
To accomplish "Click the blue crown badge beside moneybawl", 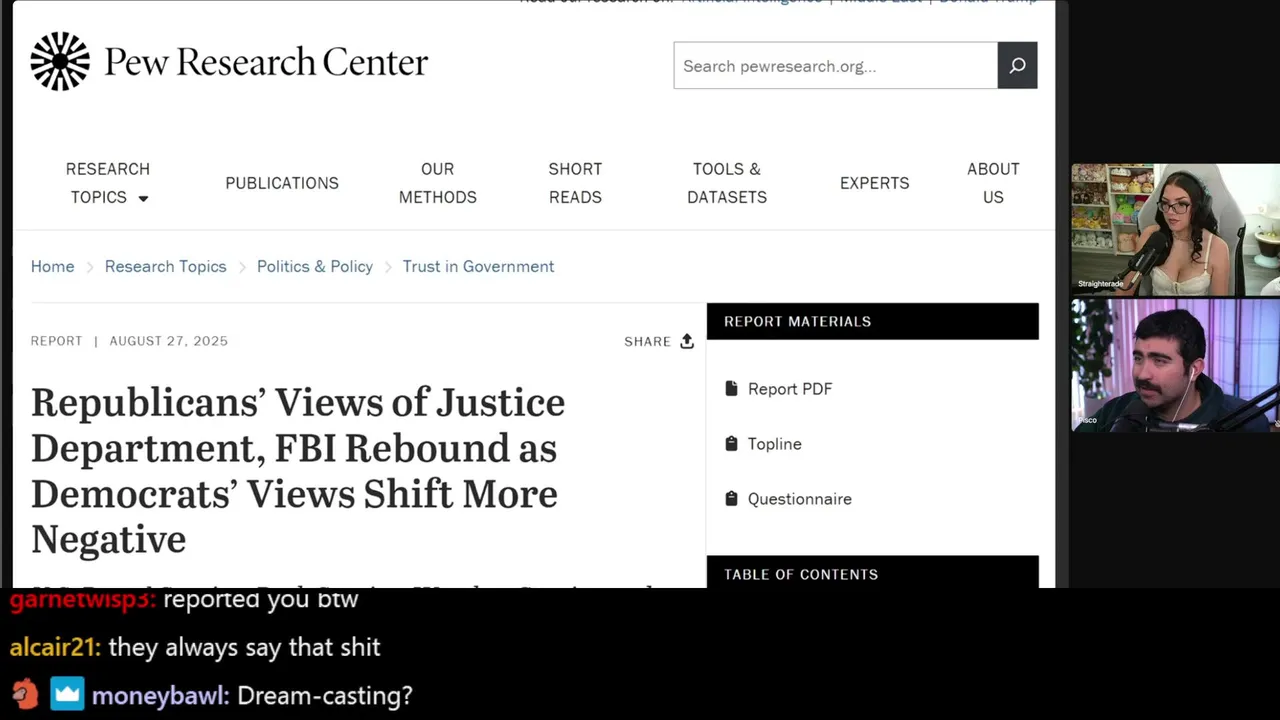I will 67,695.
